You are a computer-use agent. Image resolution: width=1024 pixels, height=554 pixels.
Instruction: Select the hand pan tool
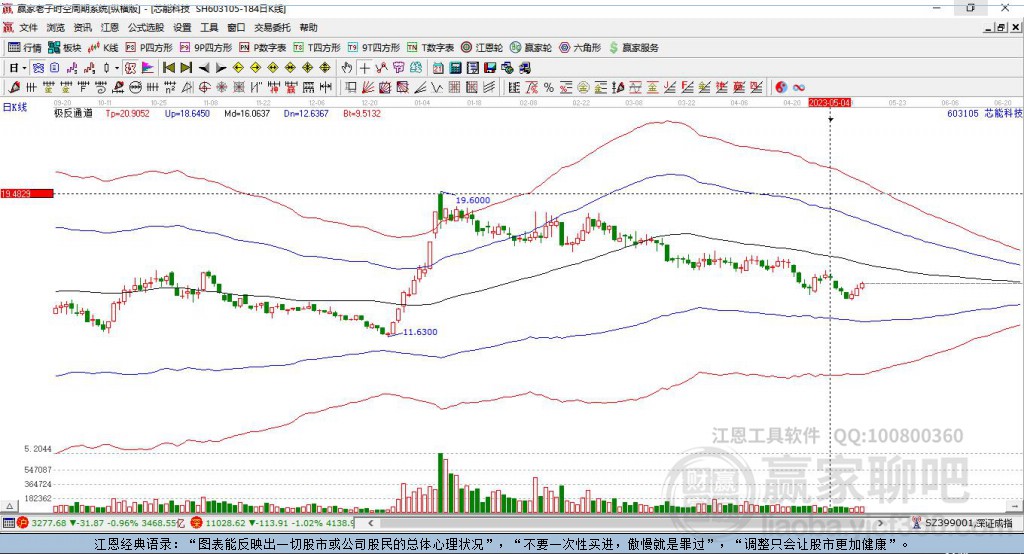(x=347, y=68)
